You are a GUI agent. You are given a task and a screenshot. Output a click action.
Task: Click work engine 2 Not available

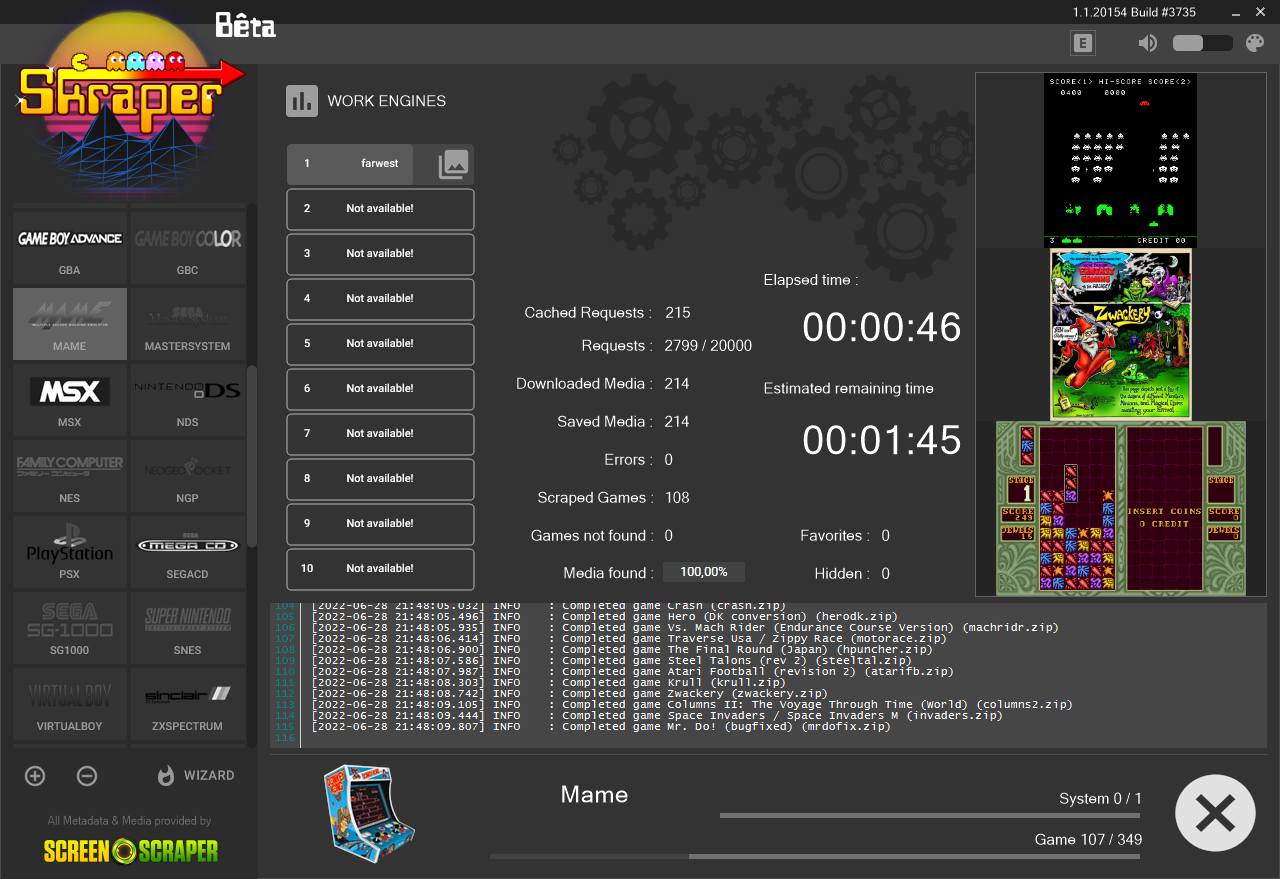380,209
